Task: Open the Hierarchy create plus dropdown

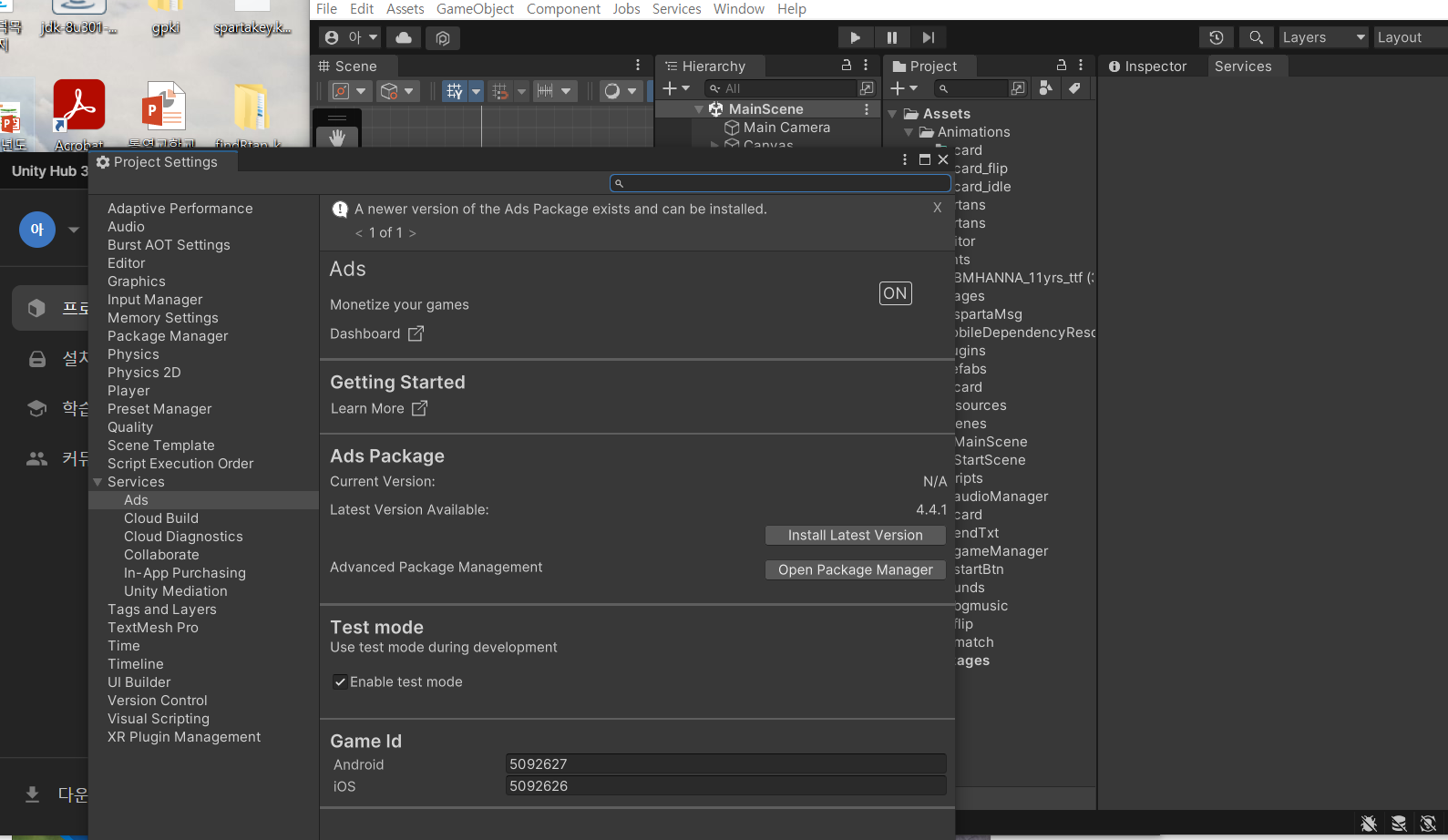Action: (x=676, y=88)
